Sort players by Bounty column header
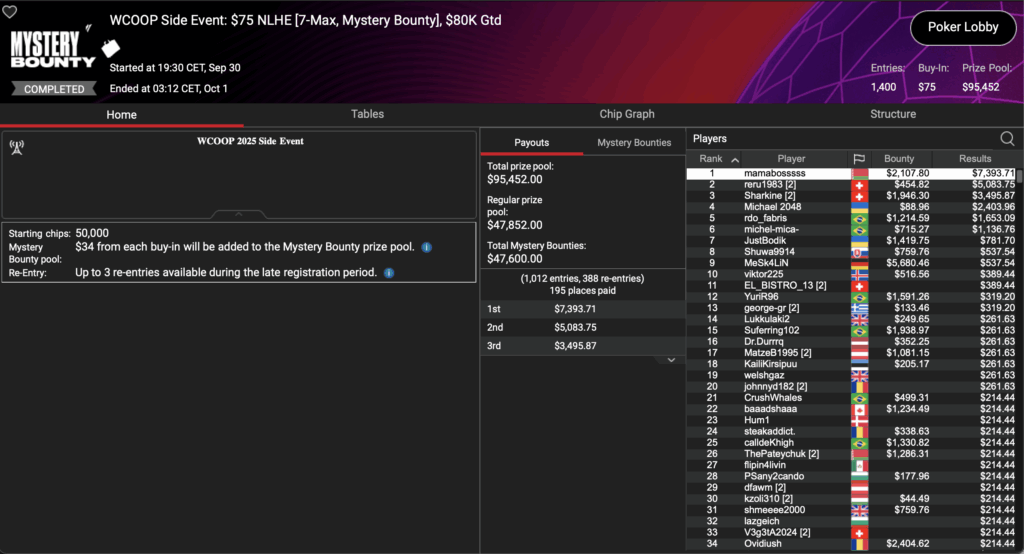Screen dimensions: 1024x554 click(899, 159)
